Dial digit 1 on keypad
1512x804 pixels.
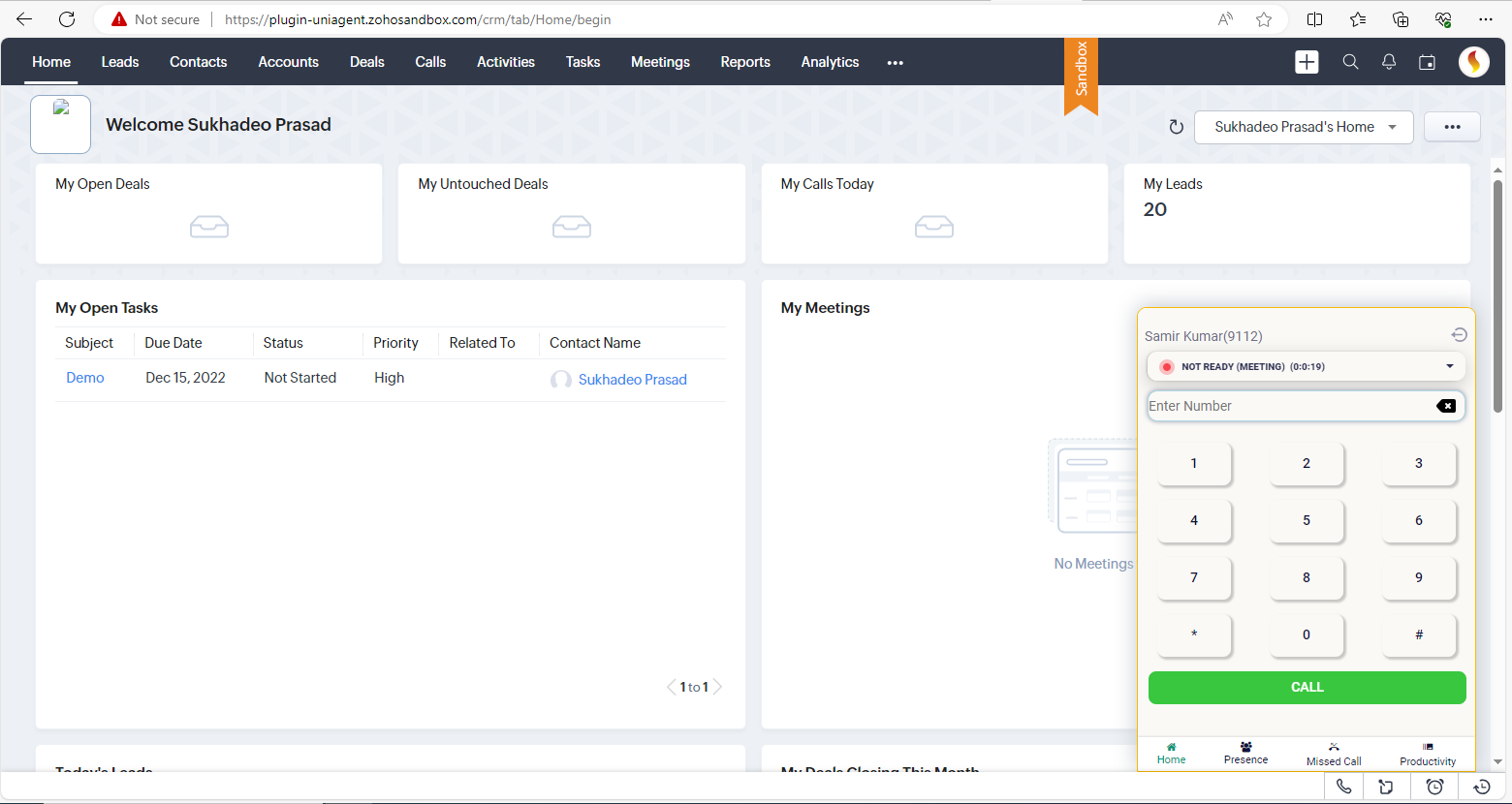click(1194, 463)
